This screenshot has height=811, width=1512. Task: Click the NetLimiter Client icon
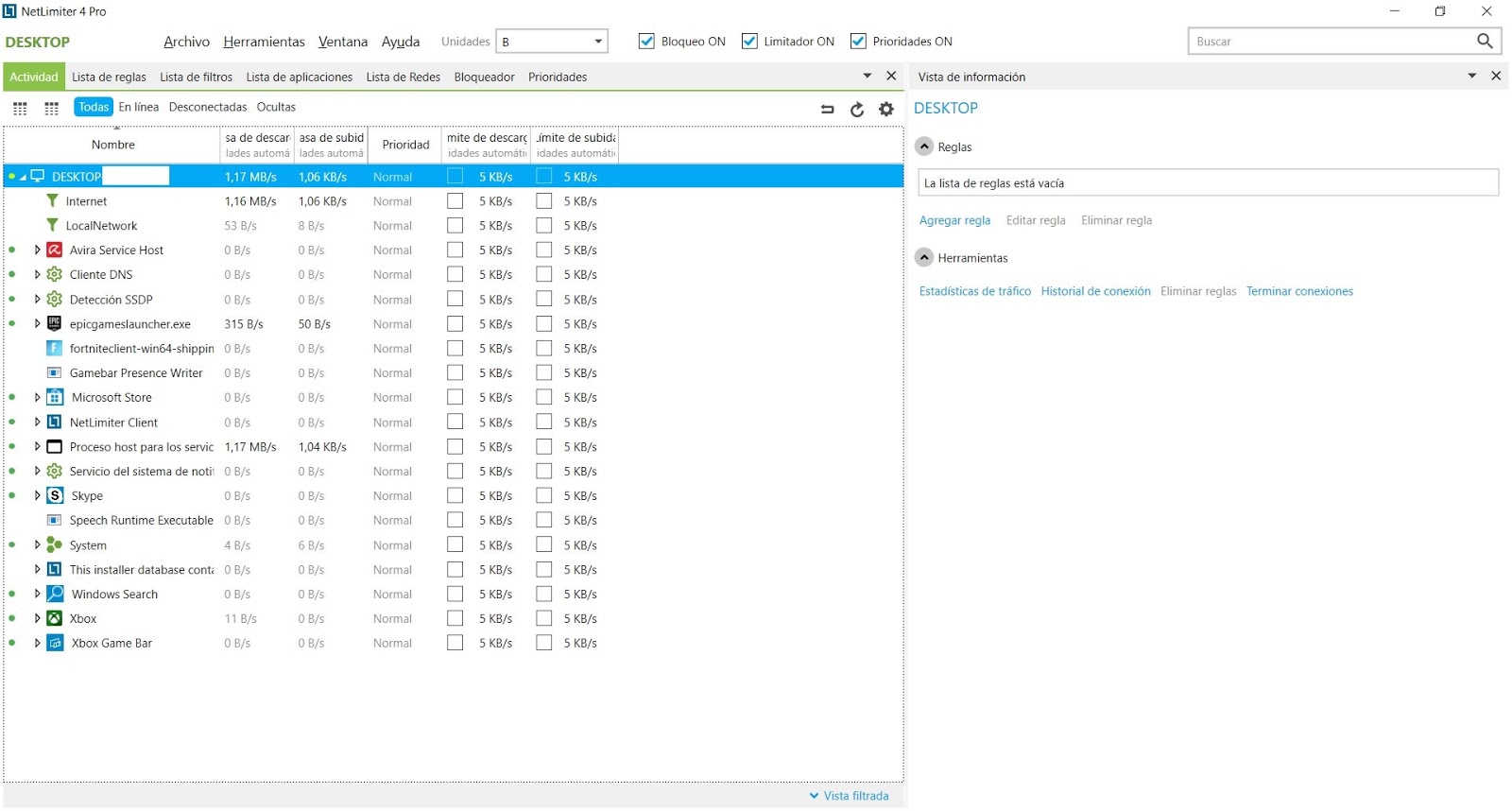55,422
